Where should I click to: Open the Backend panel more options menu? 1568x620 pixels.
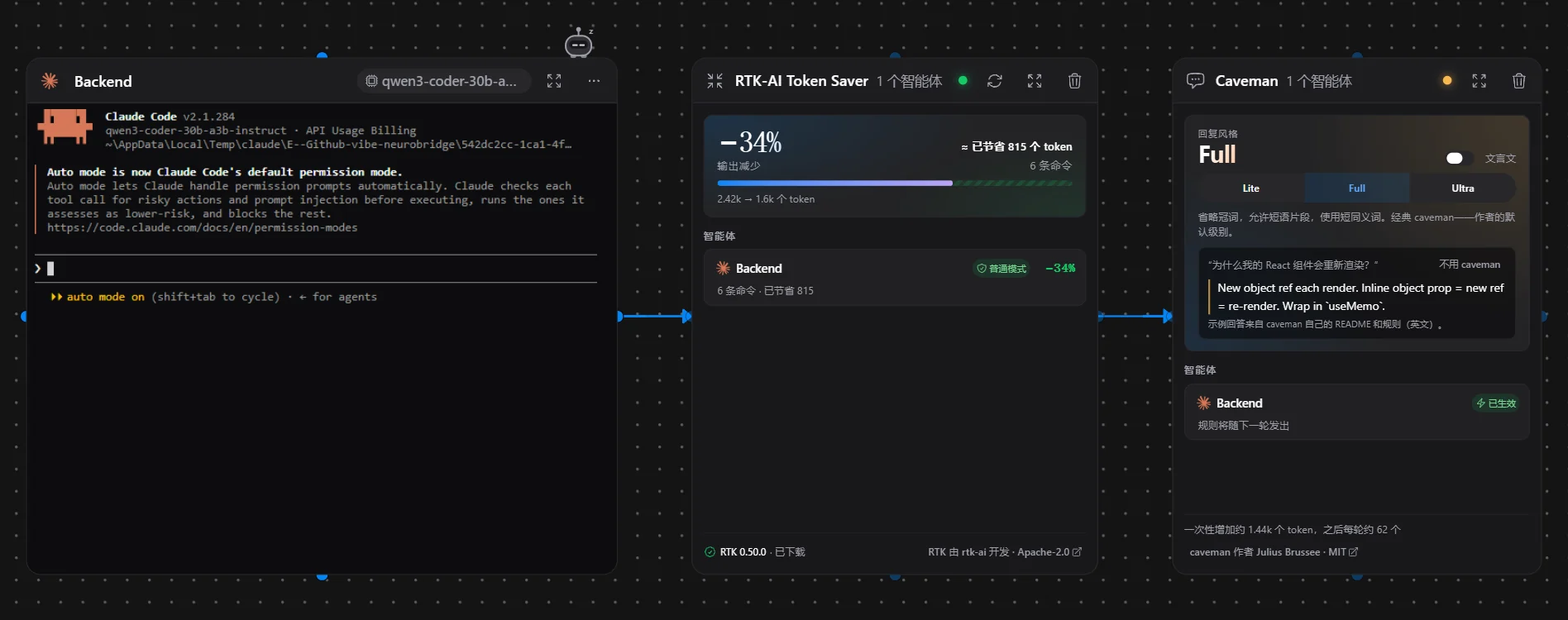594,81
